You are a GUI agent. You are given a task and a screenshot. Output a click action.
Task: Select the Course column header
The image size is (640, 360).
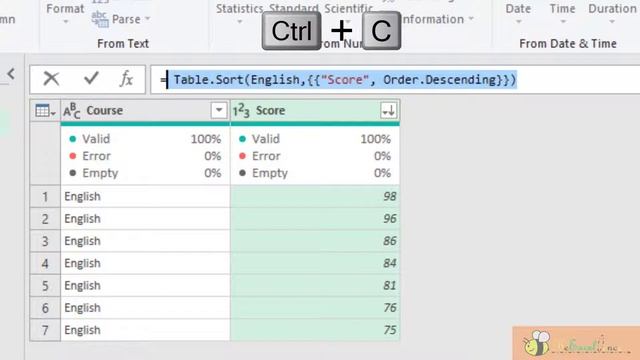click(145, 111)
